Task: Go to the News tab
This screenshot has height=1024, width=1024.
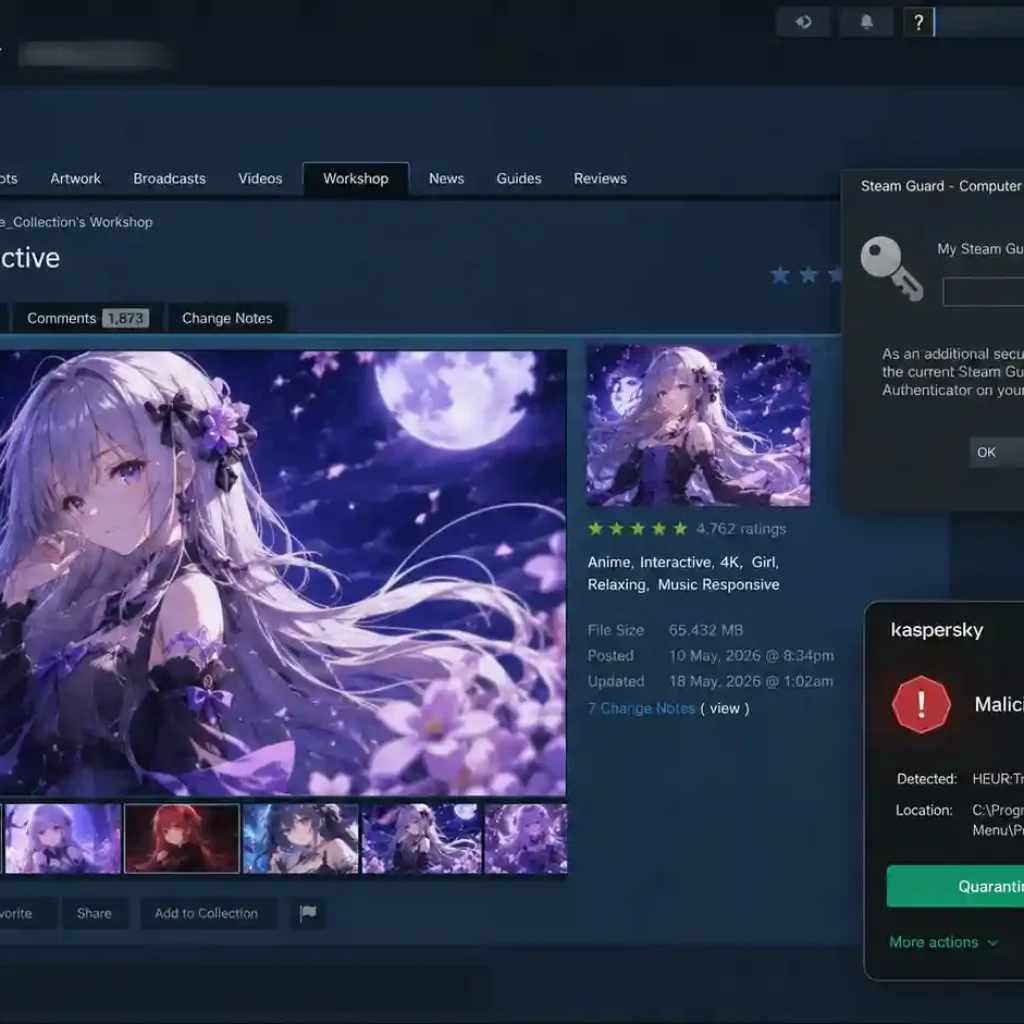Action: [x=447, y=178]
